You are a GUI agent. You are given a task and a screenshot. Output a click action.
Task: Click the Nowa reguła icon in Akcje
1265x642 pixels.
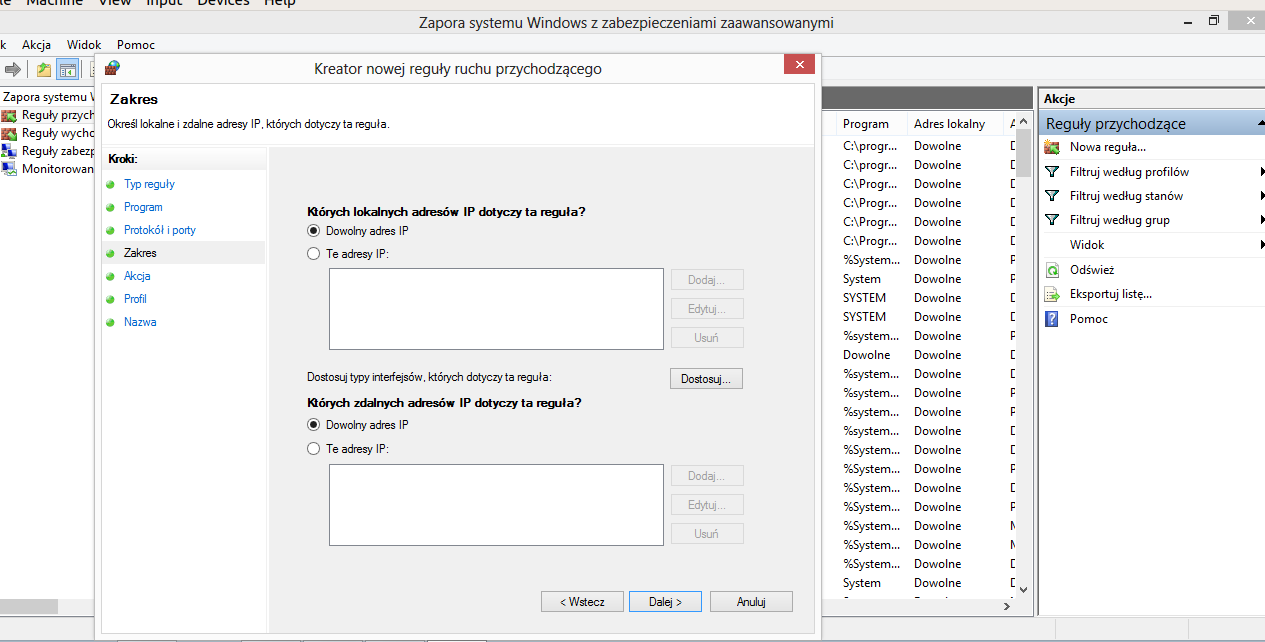[1051, 147]
